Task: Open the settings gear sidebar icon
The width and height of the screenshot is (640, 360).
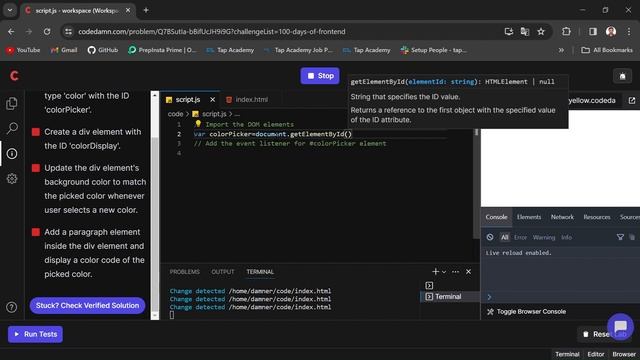Action: [12, 178]
